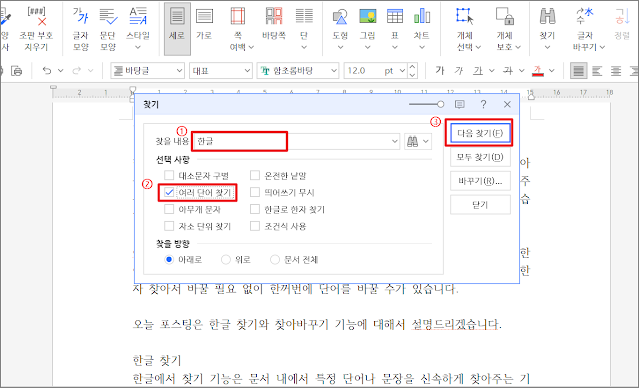Open the font size unit dropdown
The image size is (639, 388).
[x=402, y=71]
